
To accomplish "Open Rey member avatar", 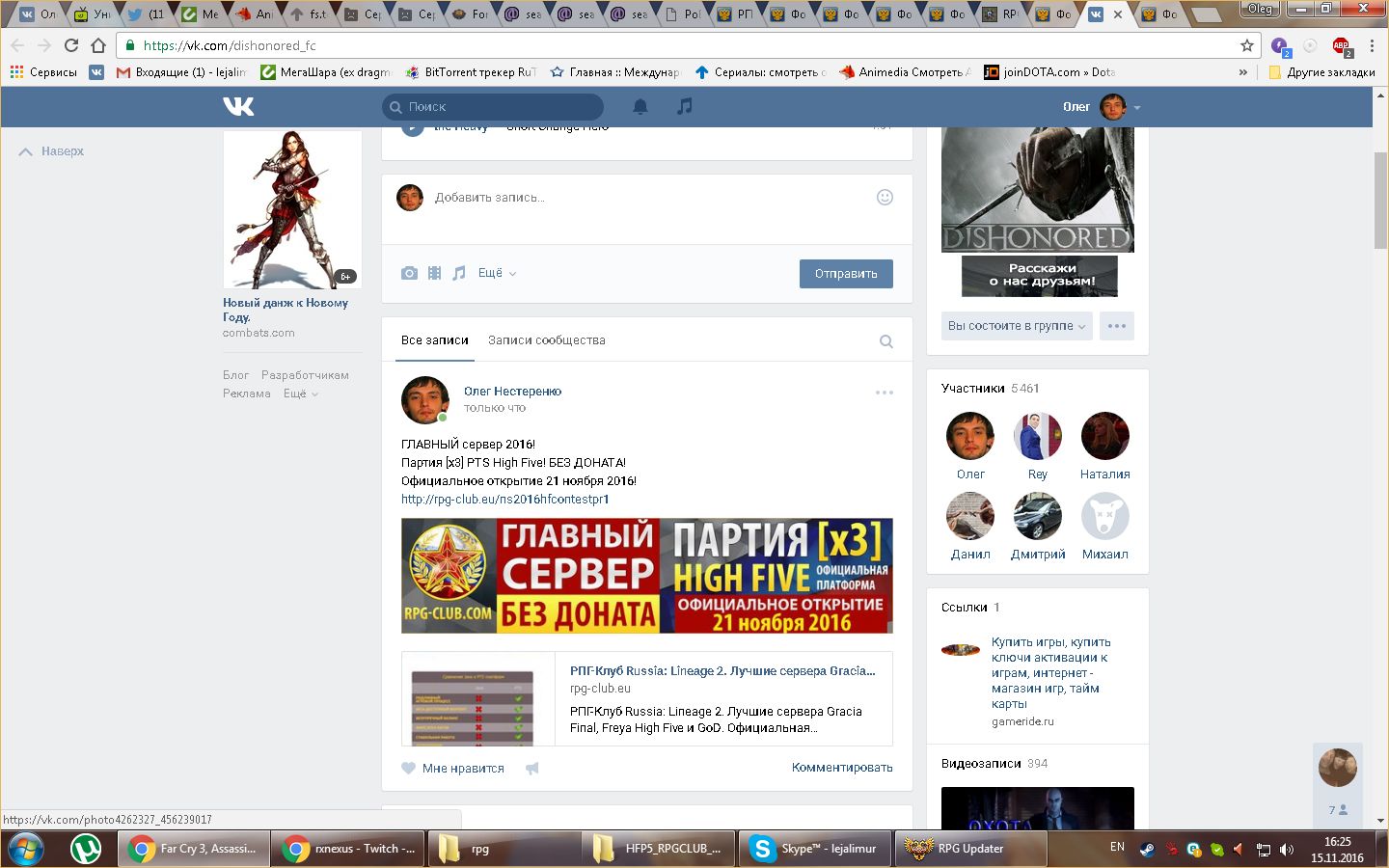I will pos(1038,436).
